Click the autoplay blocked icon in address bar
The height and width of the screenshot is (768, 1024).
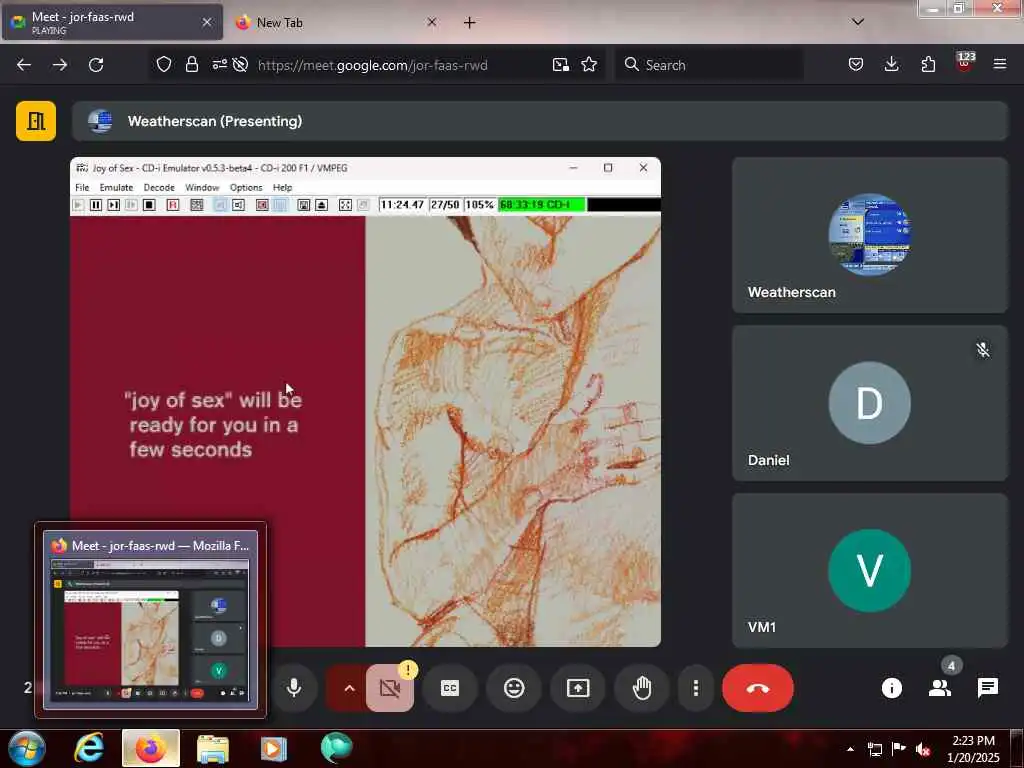point(240,64)
